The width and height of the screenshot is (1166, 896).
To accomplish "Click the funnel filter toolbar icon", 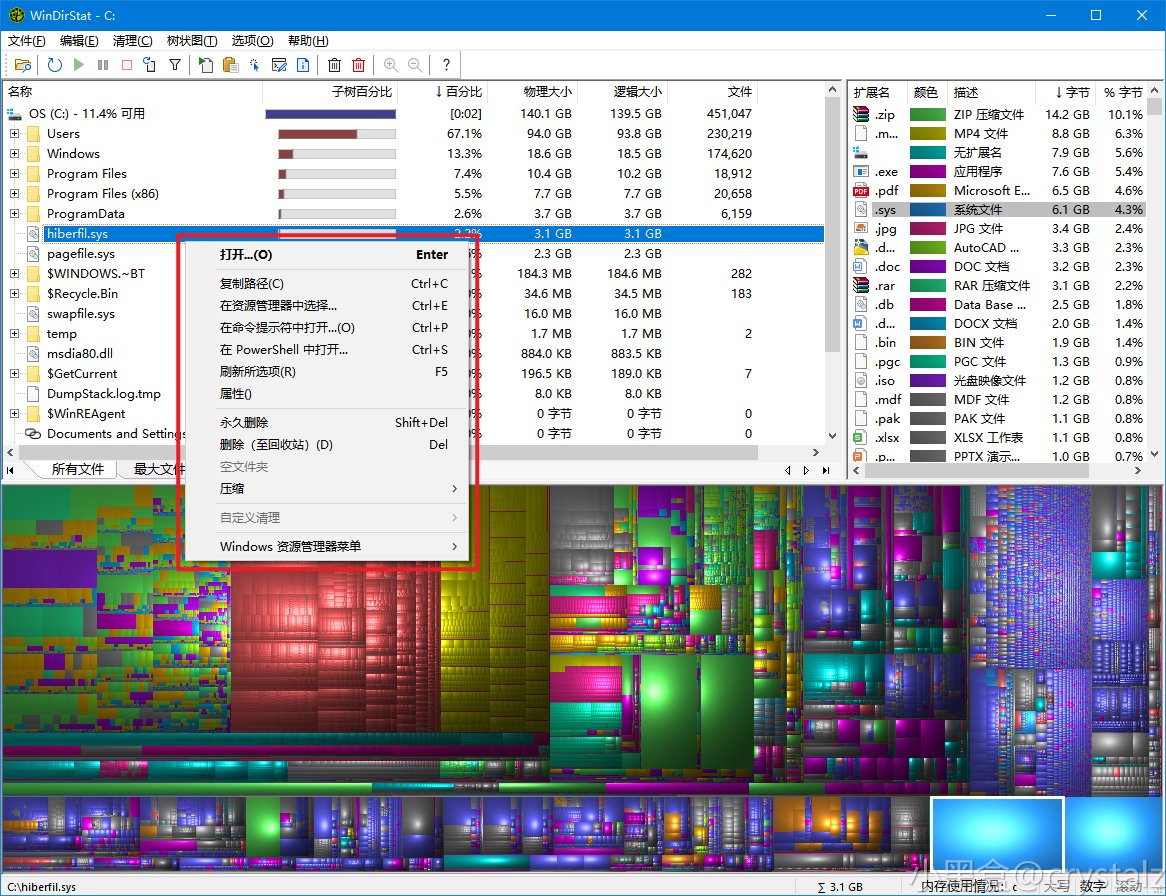I will 175,65.
